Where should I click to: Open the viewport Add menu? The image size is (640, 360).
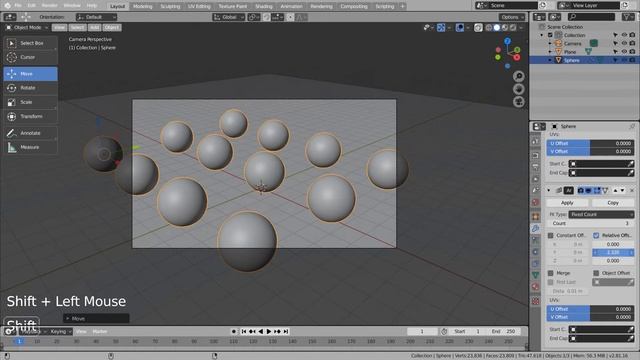tap(94, 27)
